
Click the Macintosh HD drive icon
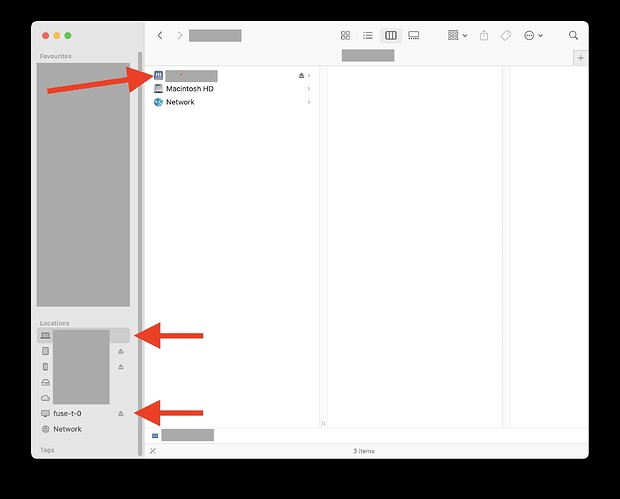point(158,89)
